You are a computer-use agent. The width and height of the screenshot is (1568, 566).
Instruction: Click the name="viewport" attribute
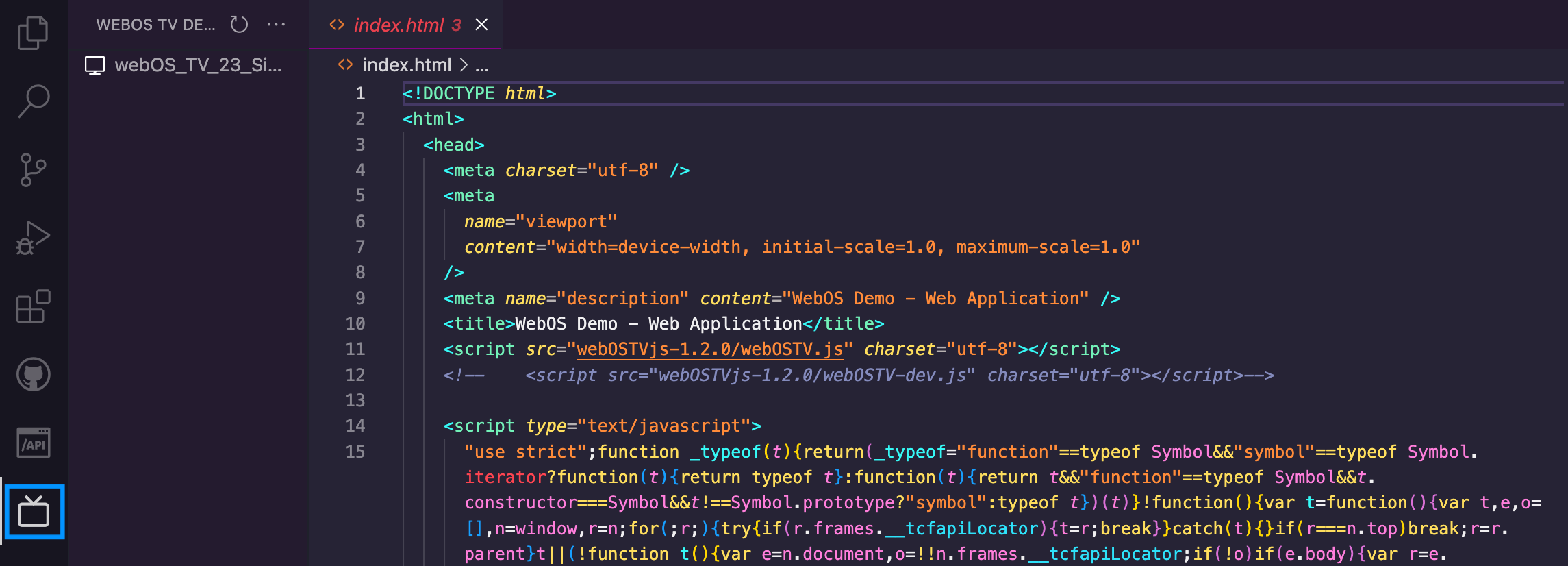[540, 221]
